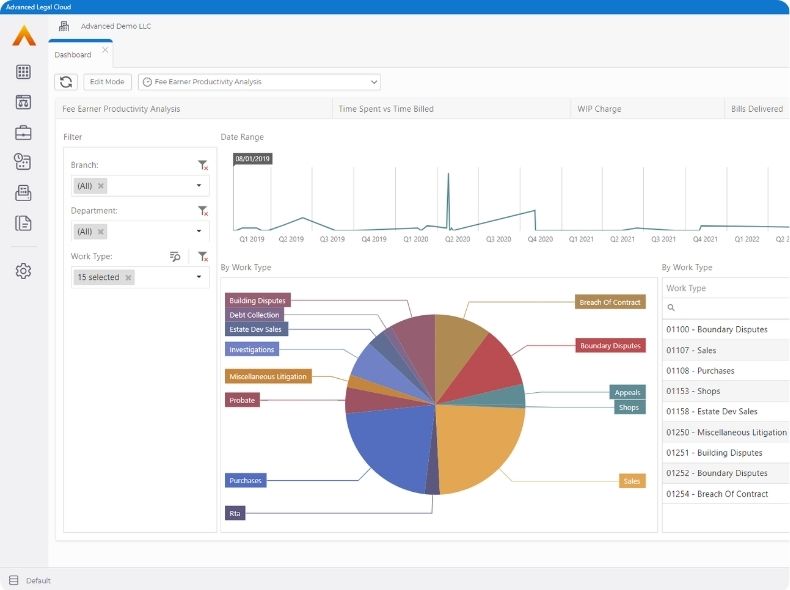Click the Edit Mode button
790x590 pixels.
point(107,82)
